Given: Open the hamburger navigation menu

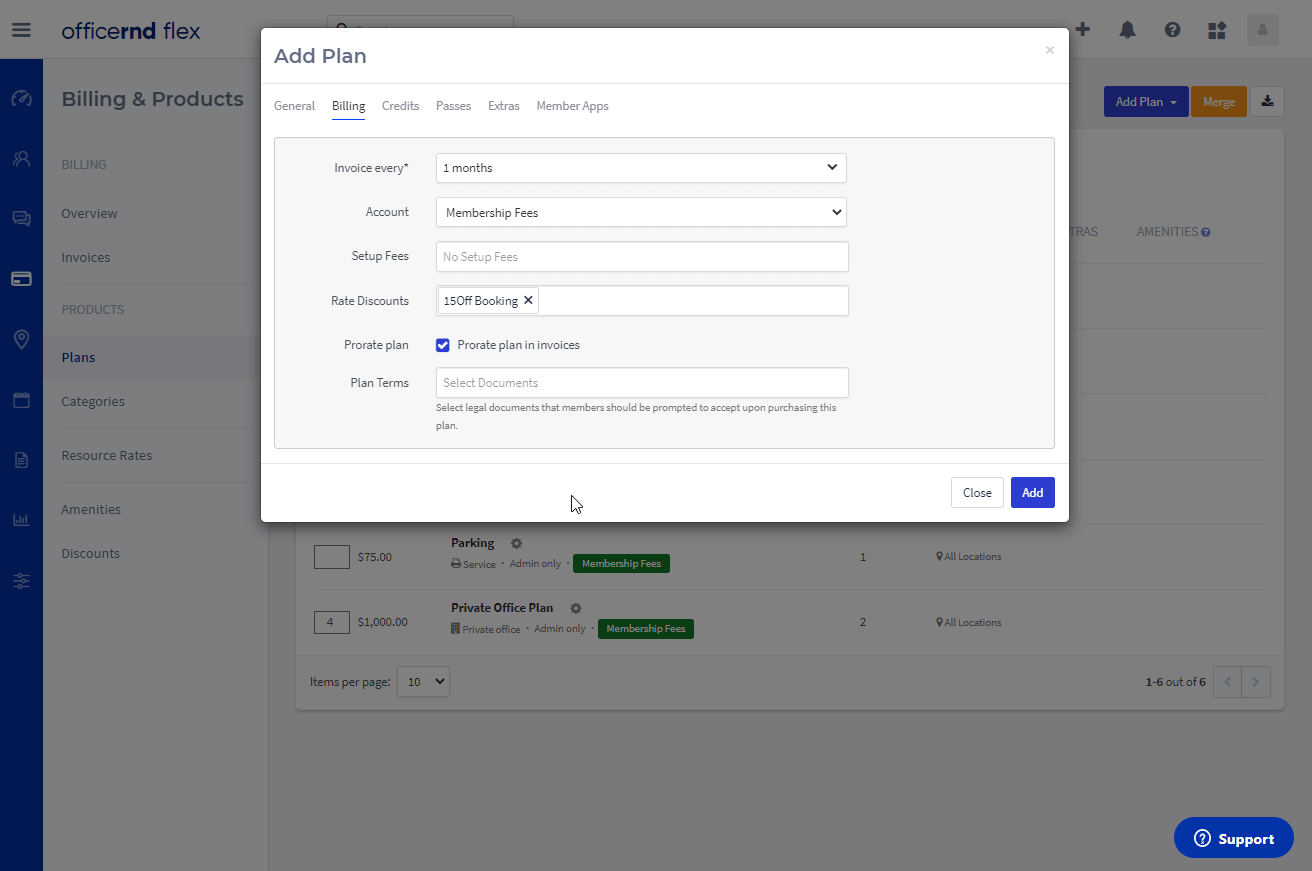Looking at the screenshot, I should point(21,30).
